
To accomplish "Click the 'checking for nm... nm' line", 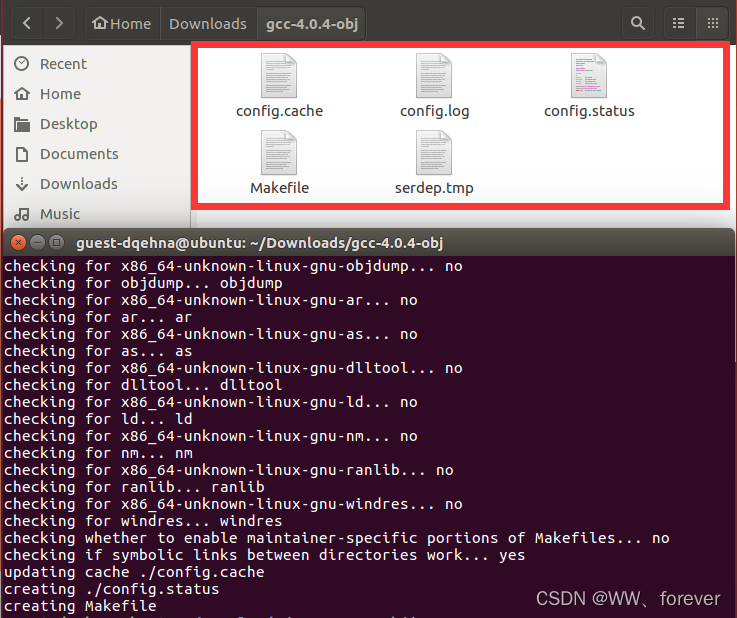I will point(98,454).
